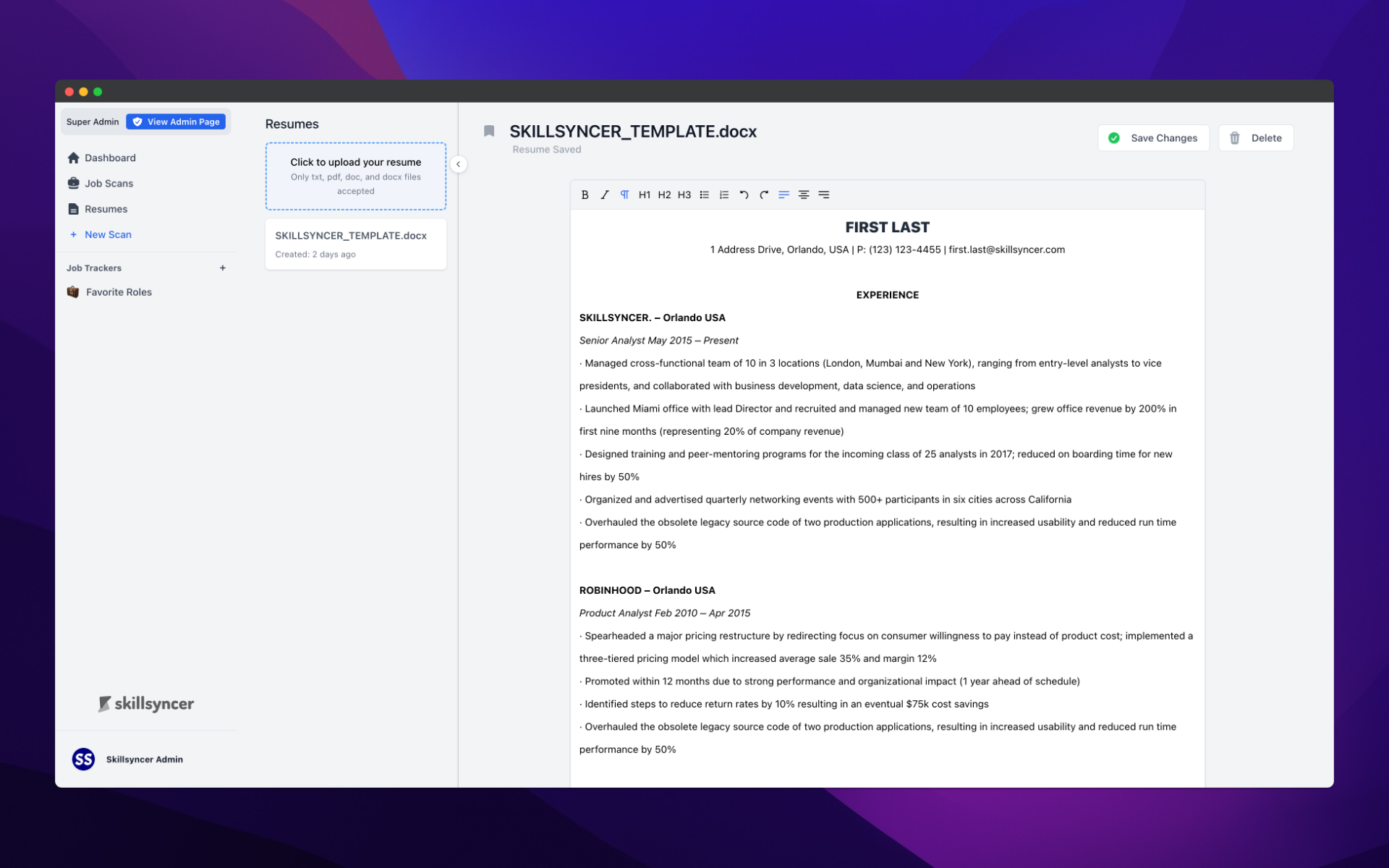Select the paragraph style icon
The height and width of the screenshot is (868, 1389).
tap(624, 195)
